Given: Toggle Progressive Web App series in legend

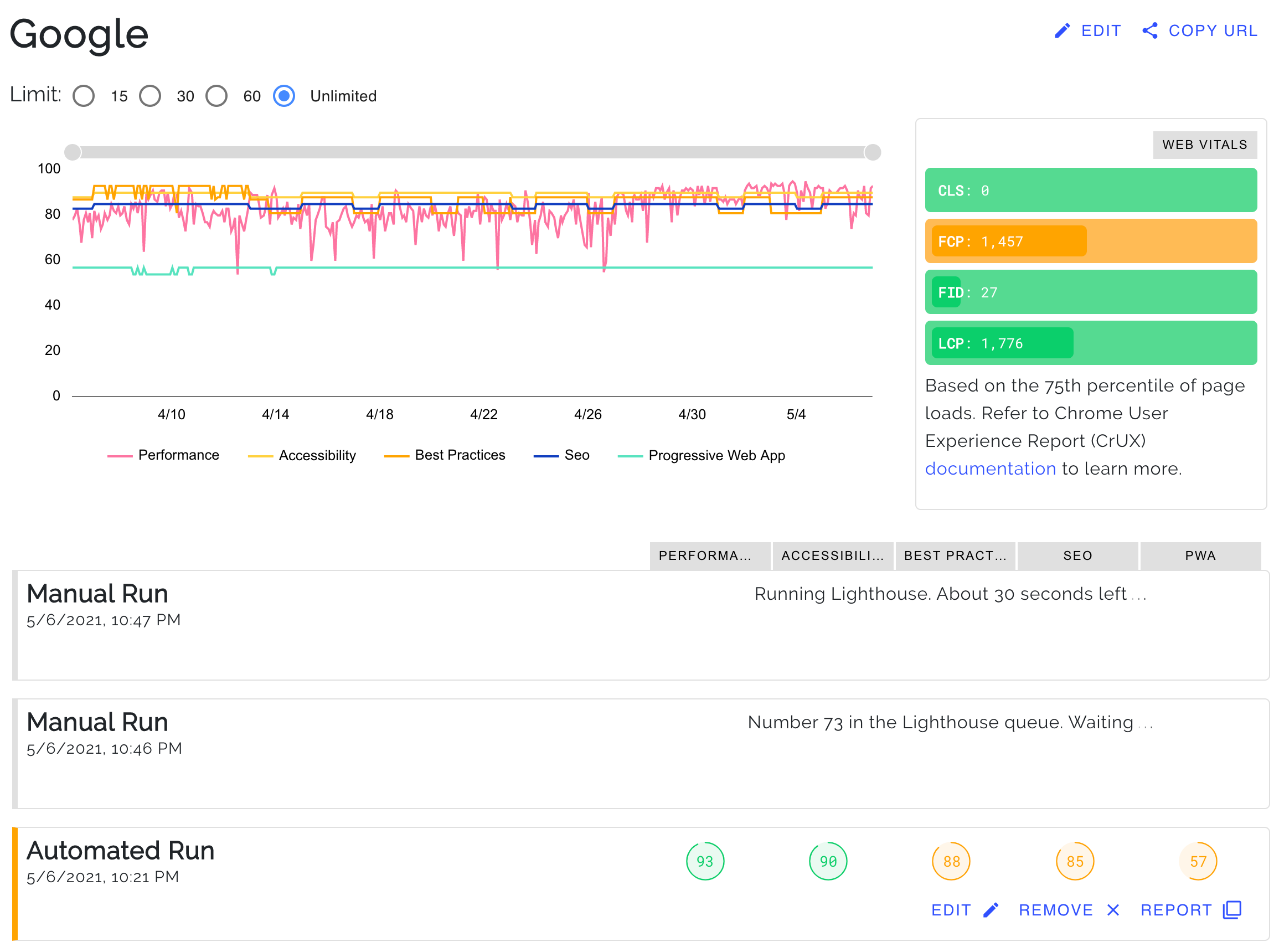Looking at the screenshot, I should tap(702, 455).
